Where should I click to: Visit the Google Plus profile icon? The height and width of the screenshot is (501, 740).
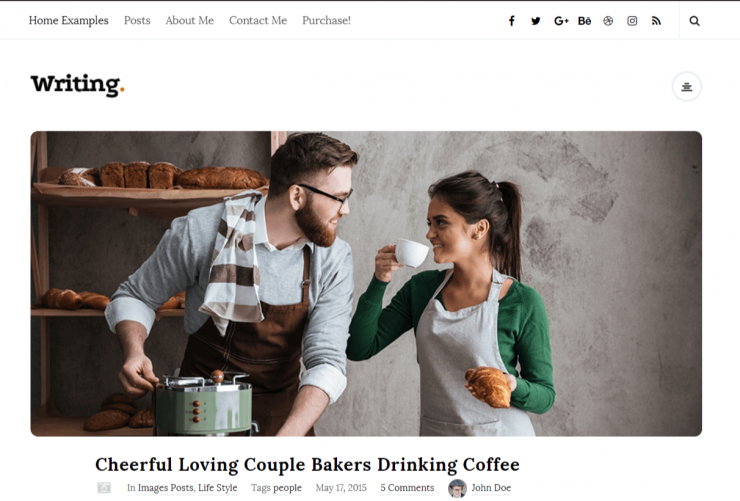point(561,21)
